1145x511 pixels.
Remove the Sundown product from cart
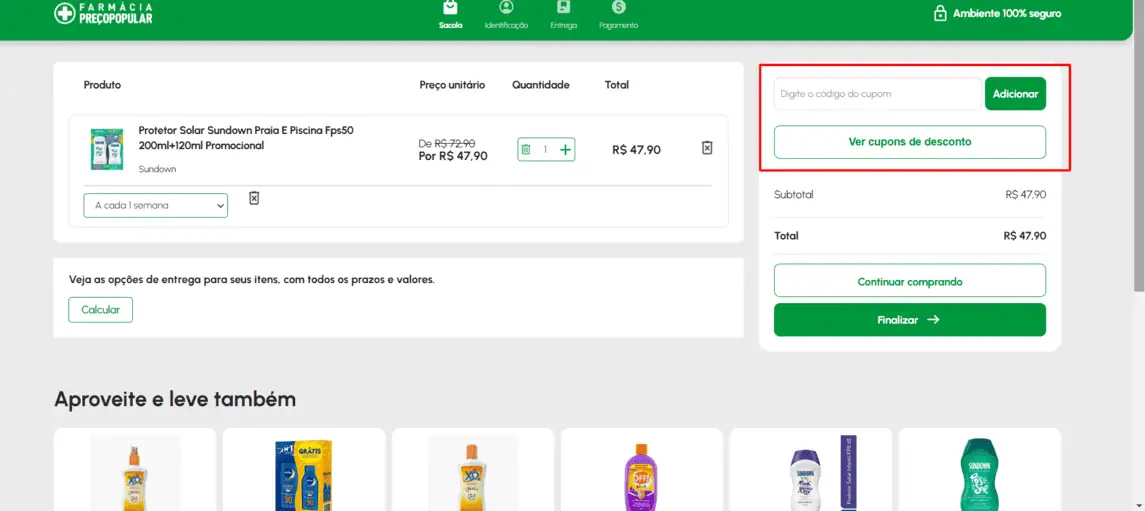(707, 148)
